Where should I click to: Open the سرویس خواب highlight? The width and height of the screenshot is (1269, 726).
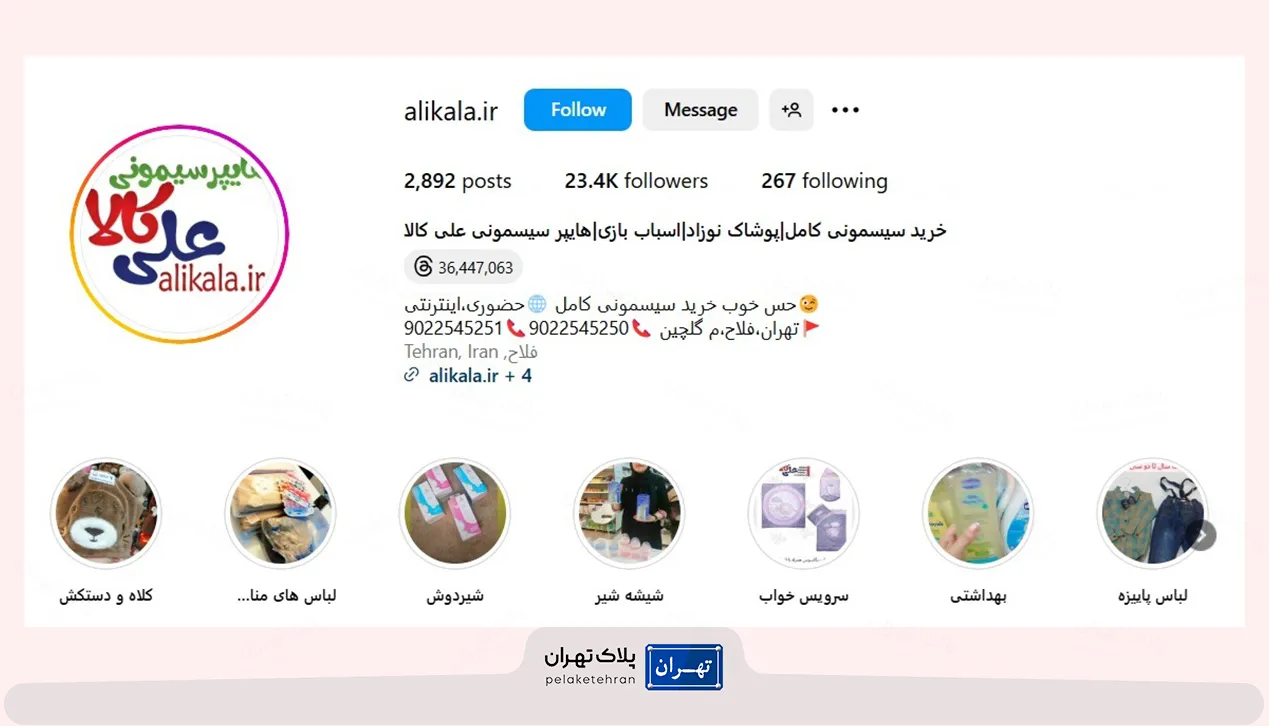[804, 514]
